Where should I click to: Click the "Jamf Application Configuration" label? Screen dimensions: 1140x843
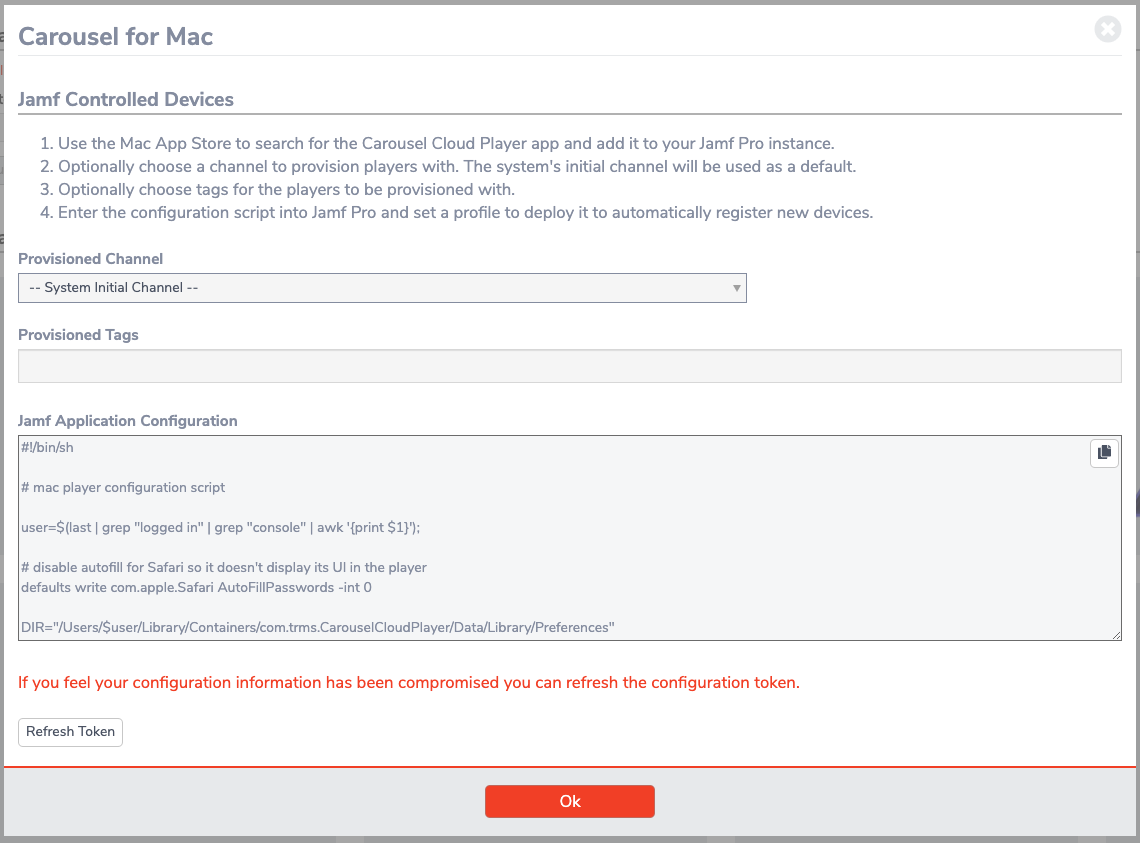pos(127,420)
